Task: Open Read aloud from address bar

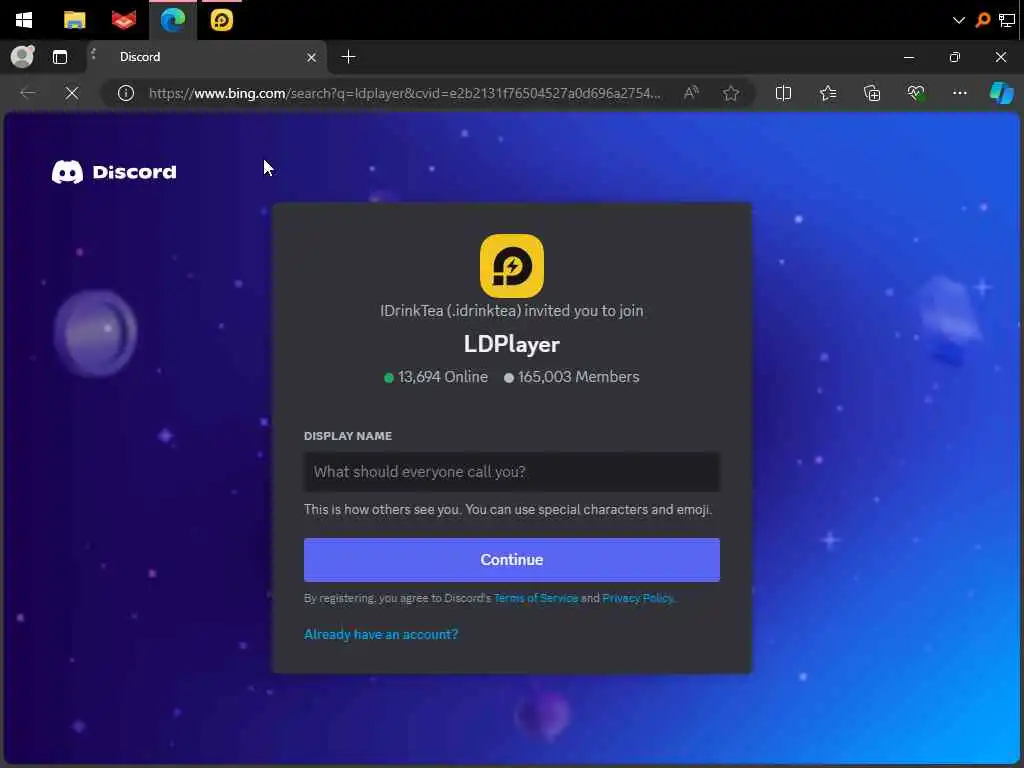Action: pyautogui.click(x=691, y=93)
